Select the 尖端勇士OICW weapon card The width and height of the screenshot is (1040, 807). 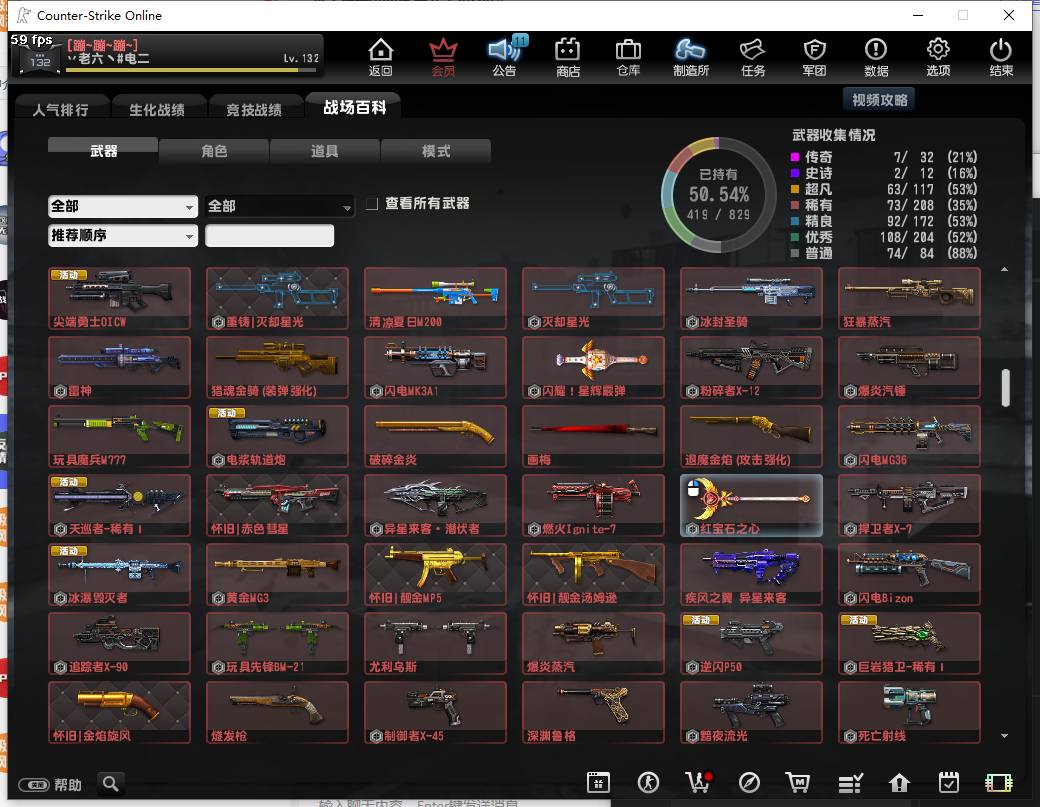tap(119, 298)
